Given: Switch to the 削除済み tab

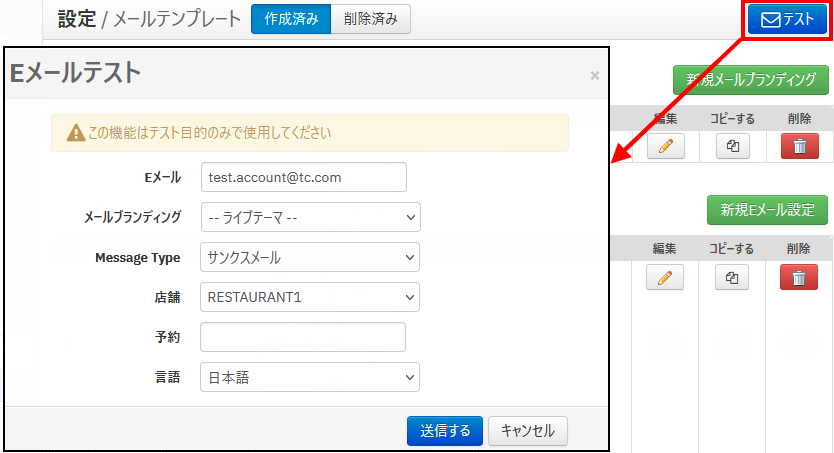Looking at the screenshot, I should click(x=369, y=19).
